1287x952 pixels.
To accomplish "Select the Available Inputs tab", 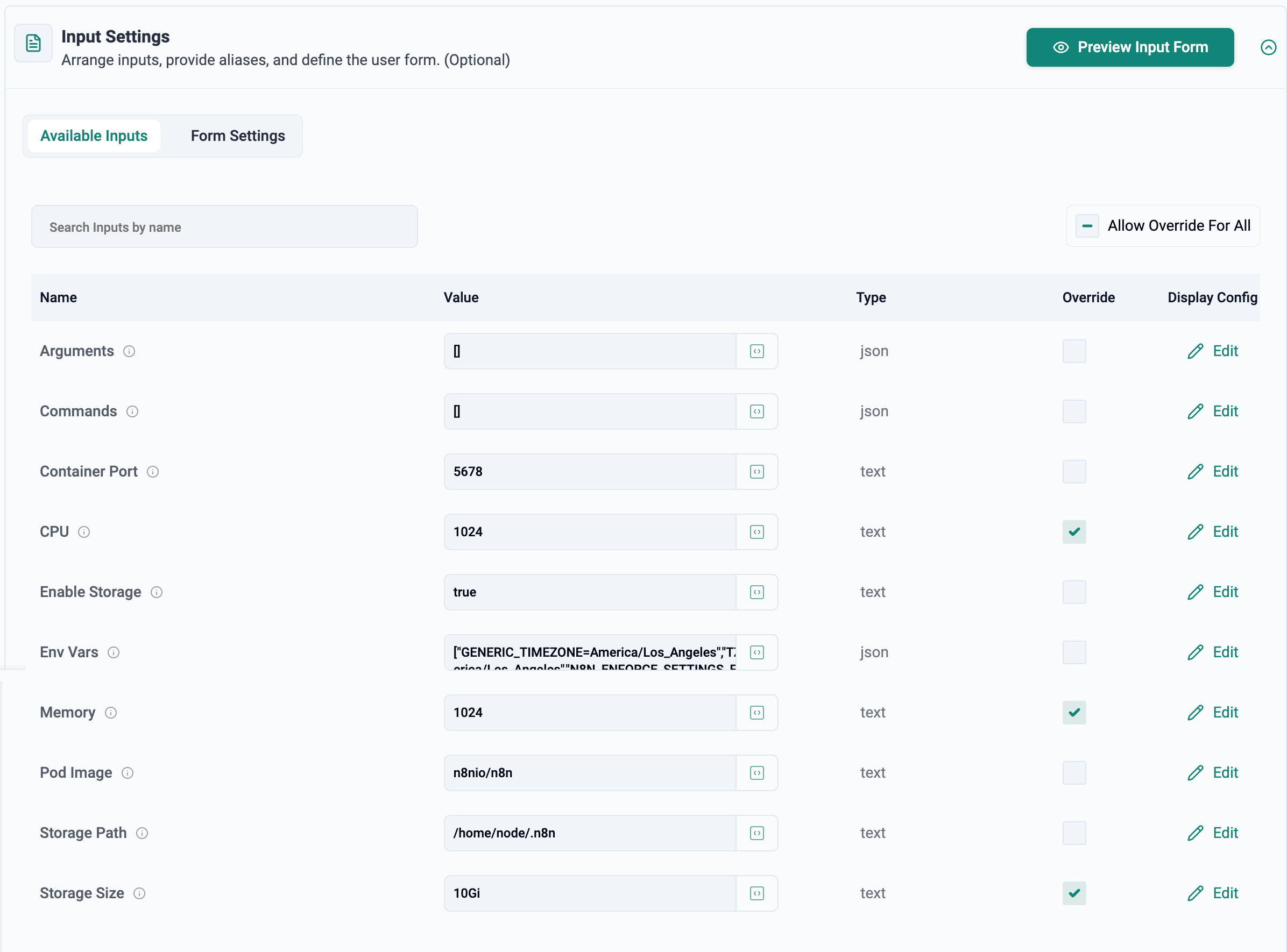I will (x=94, y=136).
